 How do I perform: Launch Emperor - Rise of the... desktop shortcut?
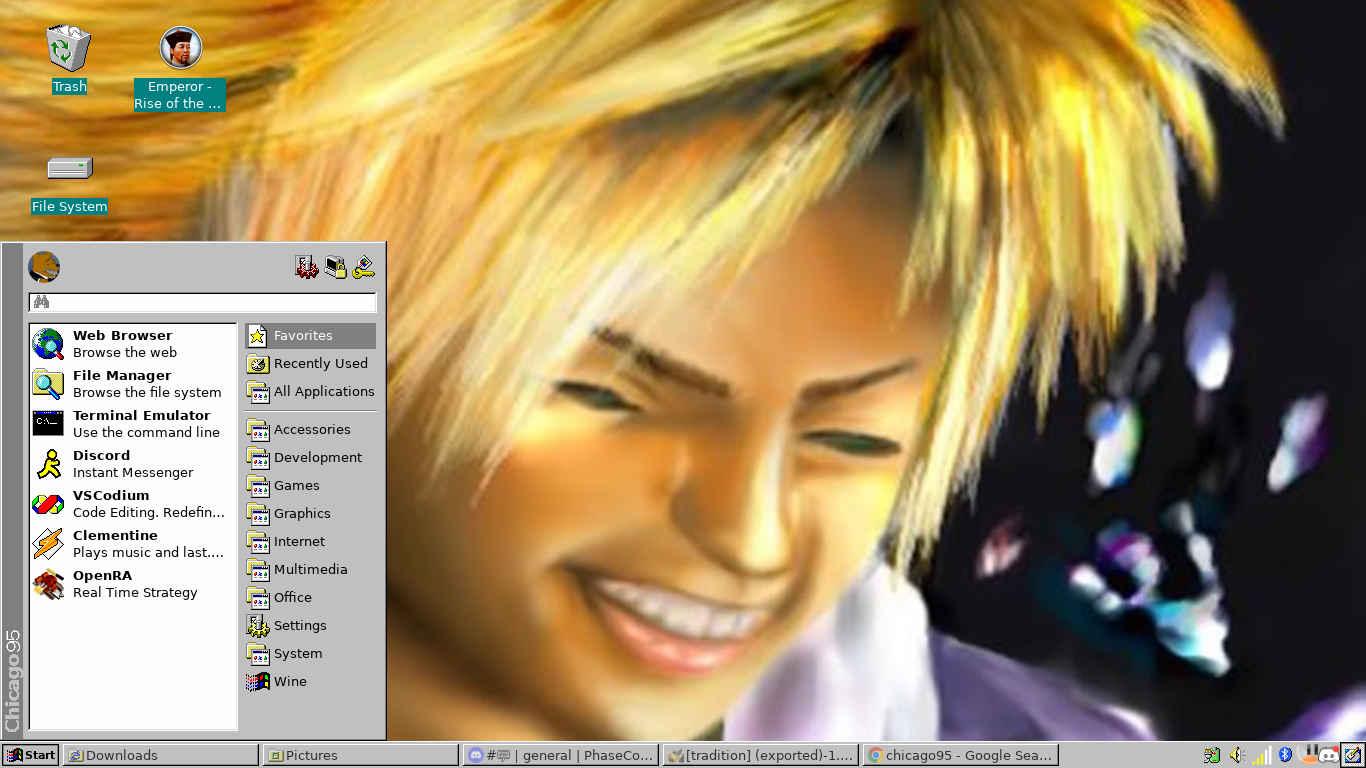tap(180, 69)
